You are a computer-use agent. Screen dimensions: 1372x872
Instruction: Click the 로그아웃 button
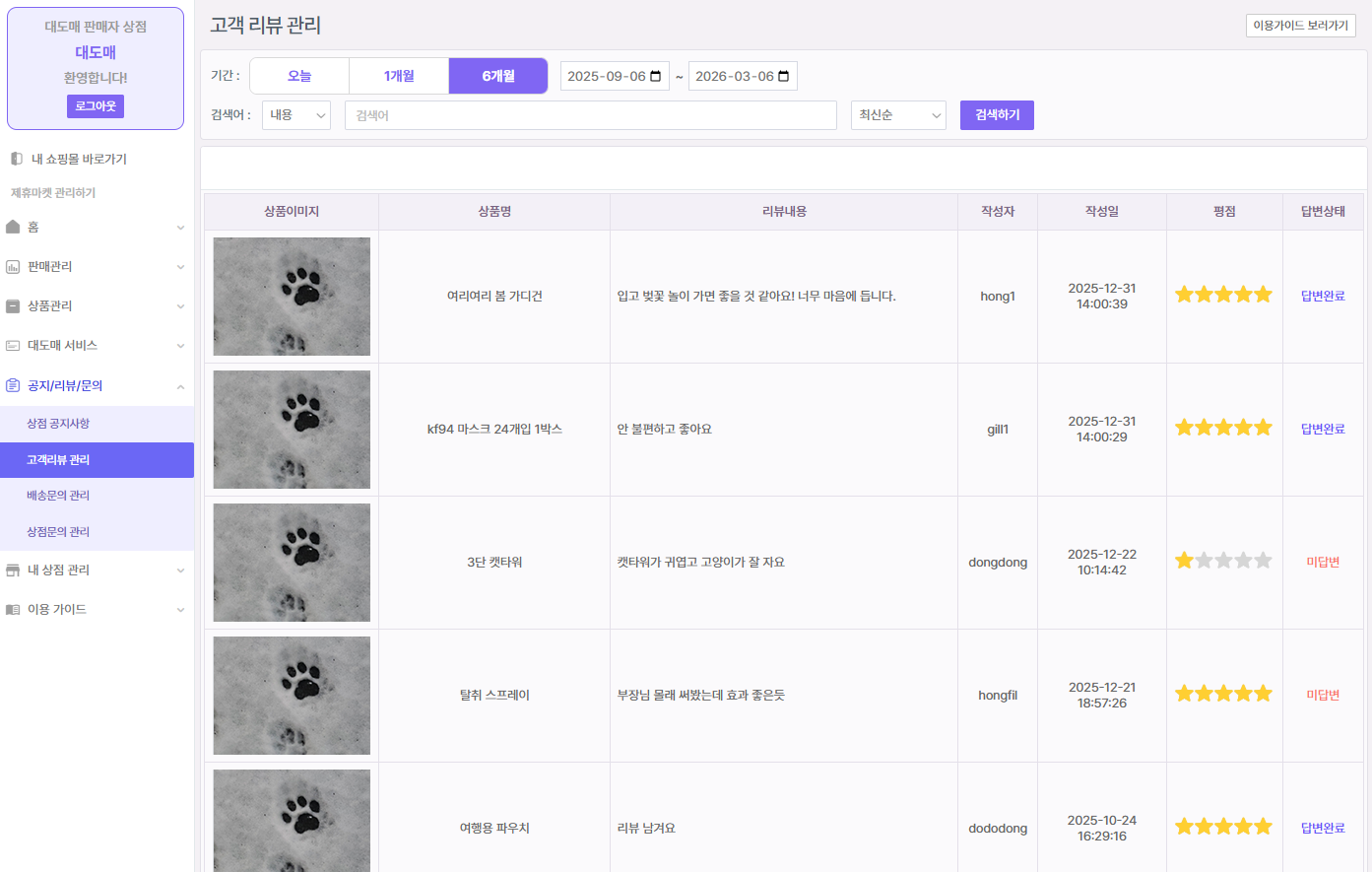coord(96,106)
